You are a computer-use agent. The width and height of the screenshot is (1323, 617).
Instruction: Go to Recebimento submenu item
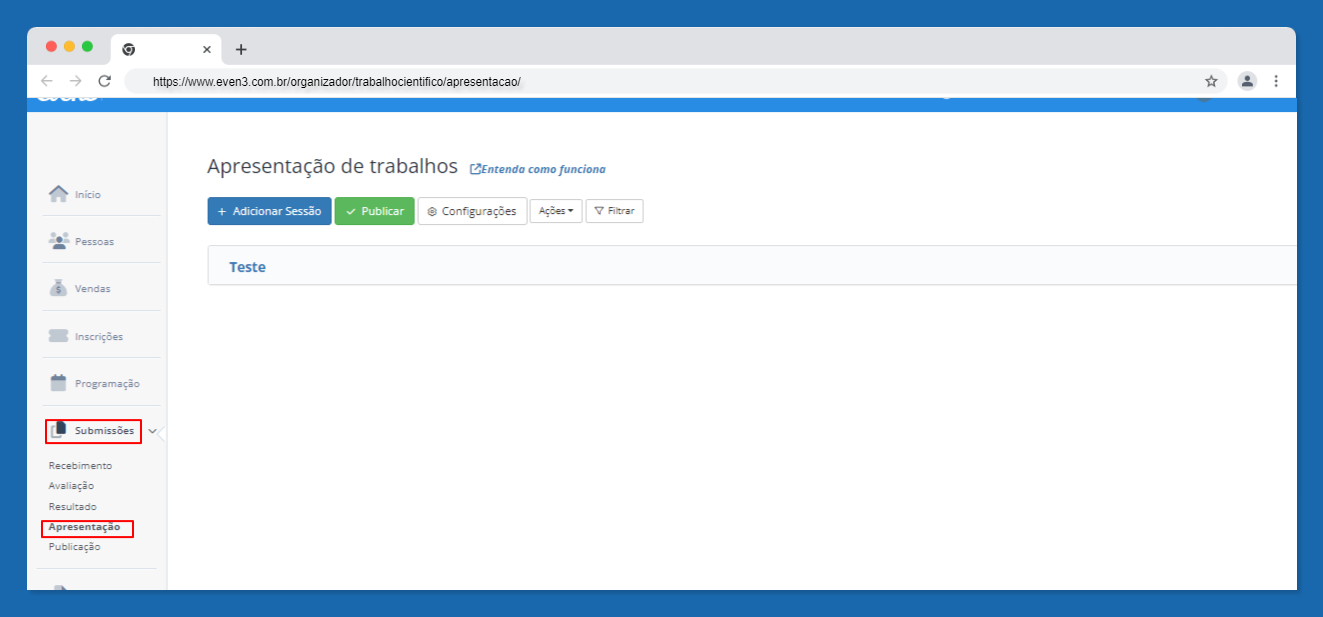pyautogui.click(x=80, y=465)
